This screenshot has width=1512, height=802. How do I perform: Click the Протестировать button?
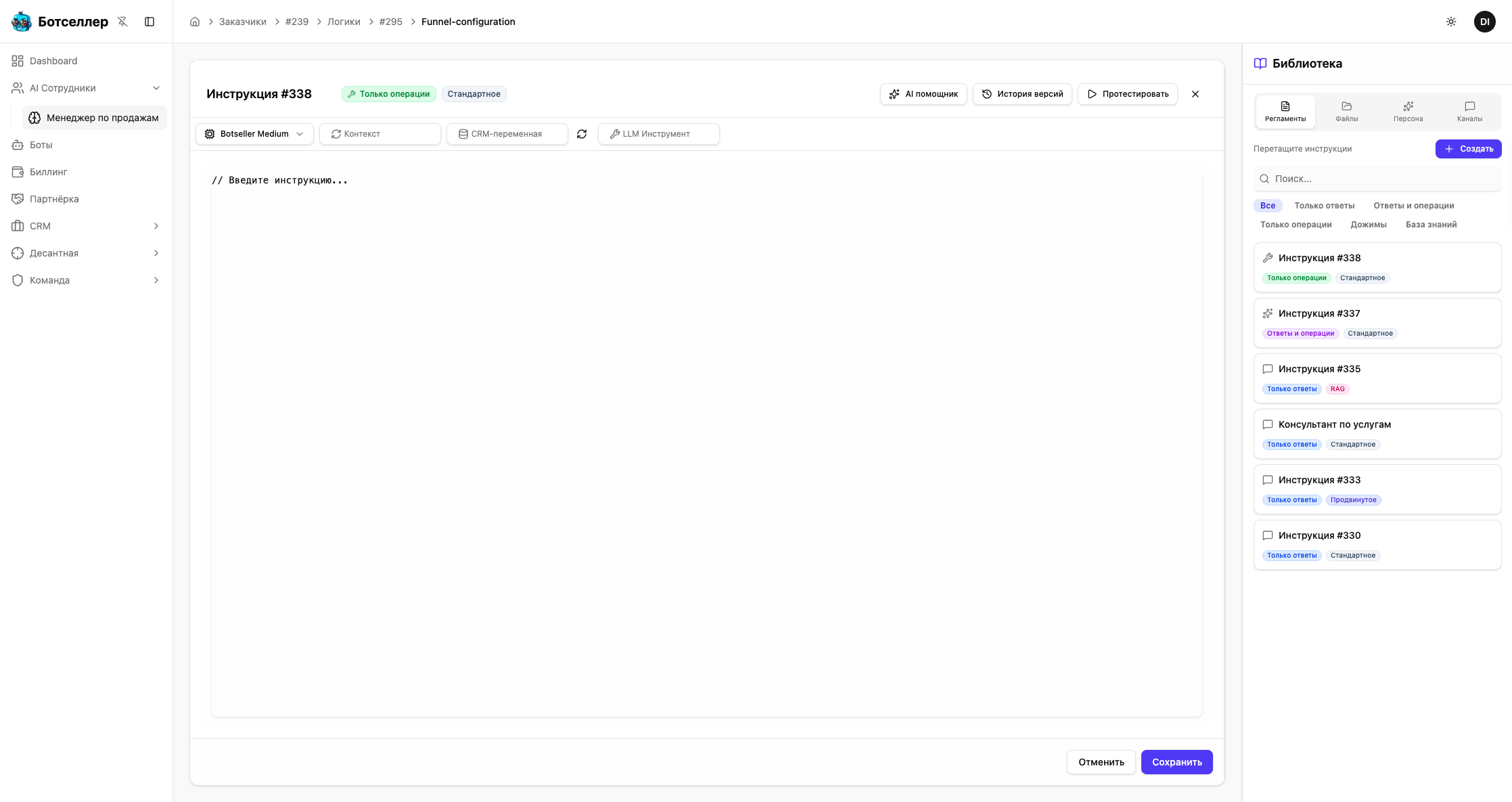(x=1128, y=94)
